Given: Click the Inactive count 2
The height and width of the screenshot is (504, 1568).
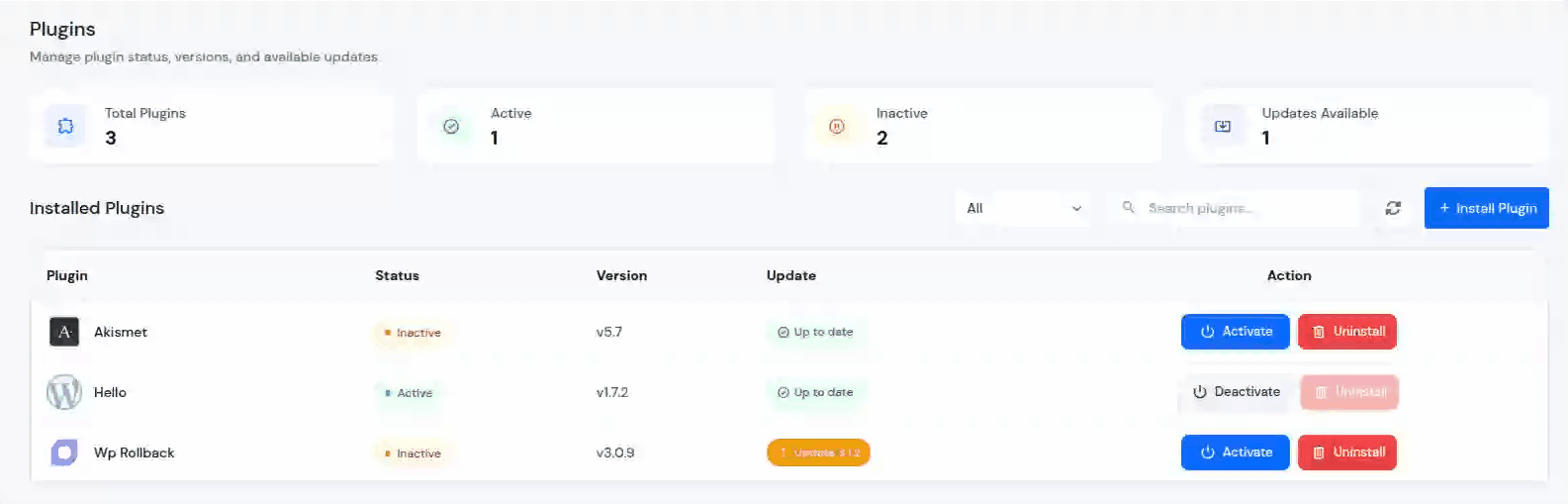Looking at the screenshot, I should [882, 138].
